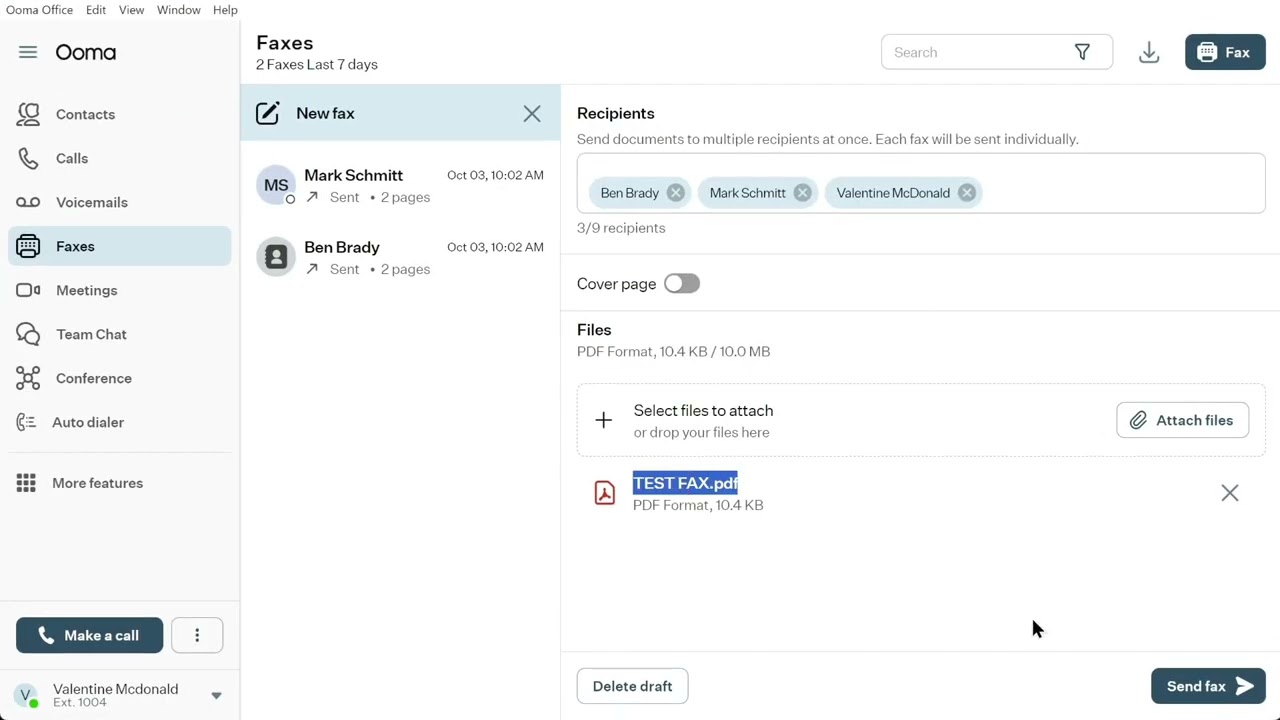
Task: Click the Send fax button
Action: [x=1208, y=686]
